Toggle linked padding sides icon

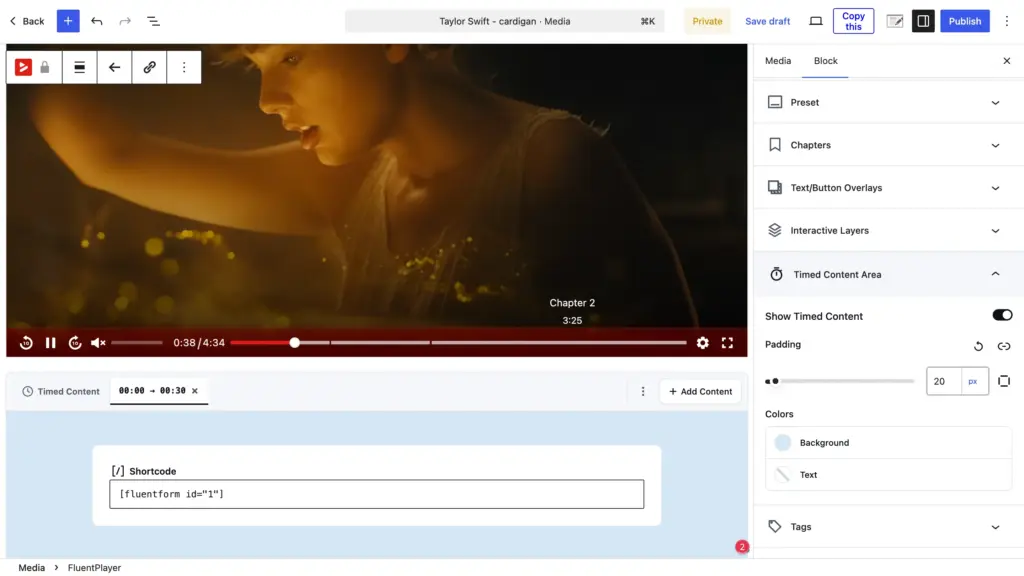click(x=1004, y=346)
